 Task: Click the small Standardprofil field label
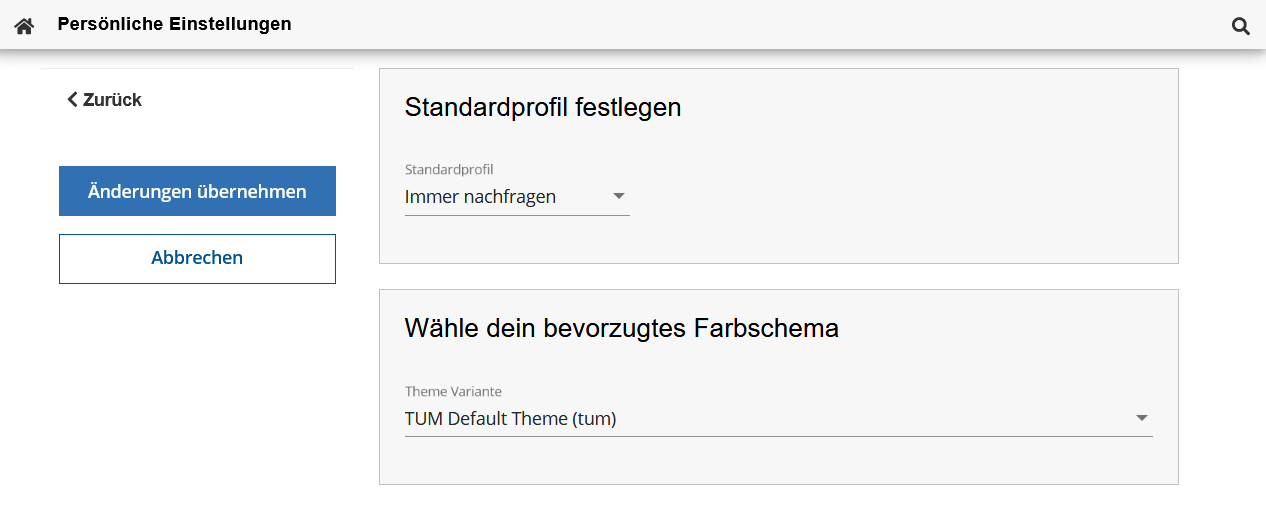[449, 169]
